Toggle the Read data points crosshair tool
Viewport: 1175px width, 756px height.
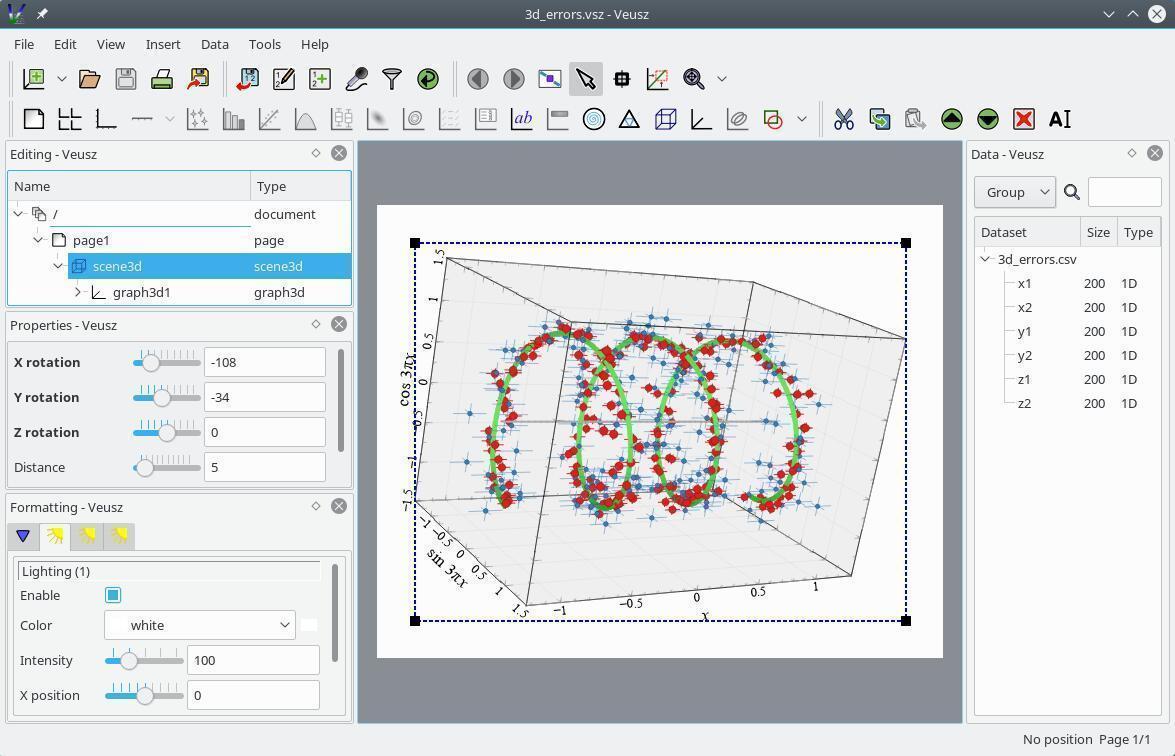coord(622,79)
